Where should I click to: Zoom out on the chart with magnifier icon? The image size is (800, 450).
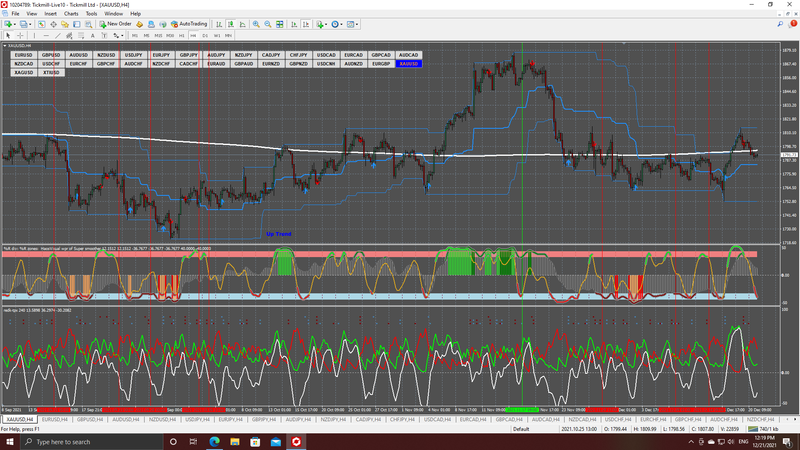(267, 23)
